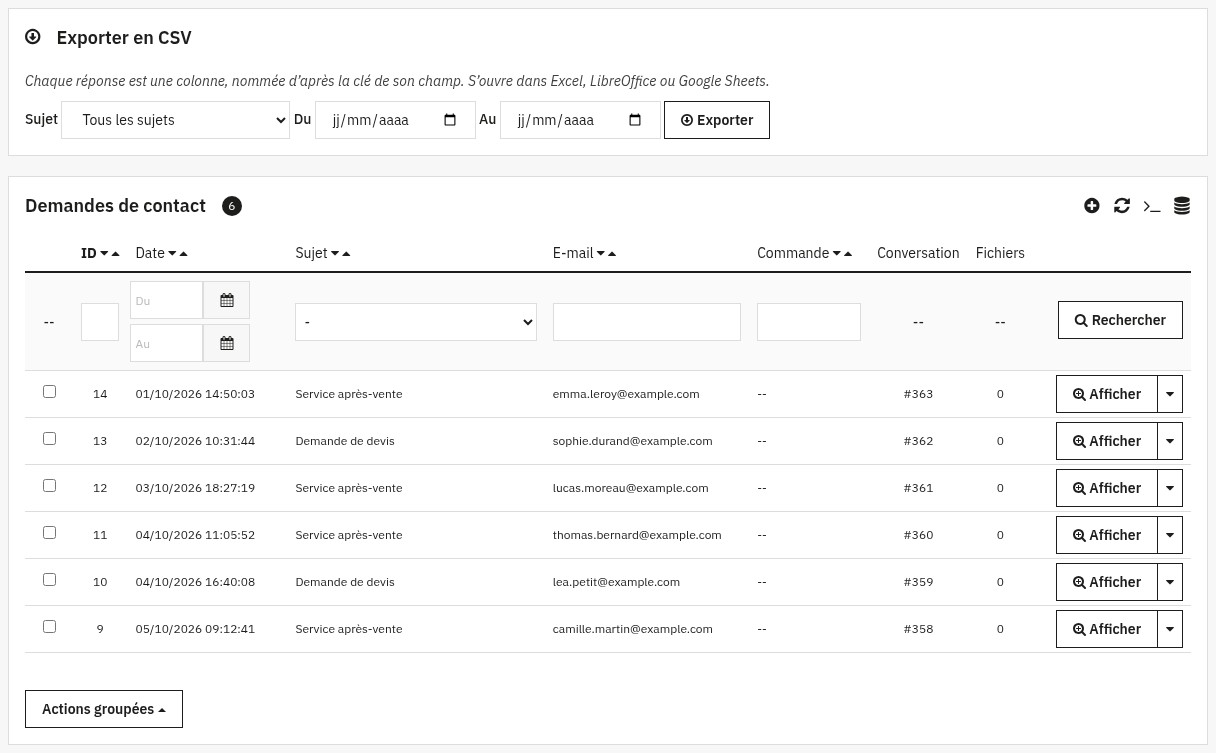
Task: Sort E-mail column descending arrow
Action: point(601,254)
